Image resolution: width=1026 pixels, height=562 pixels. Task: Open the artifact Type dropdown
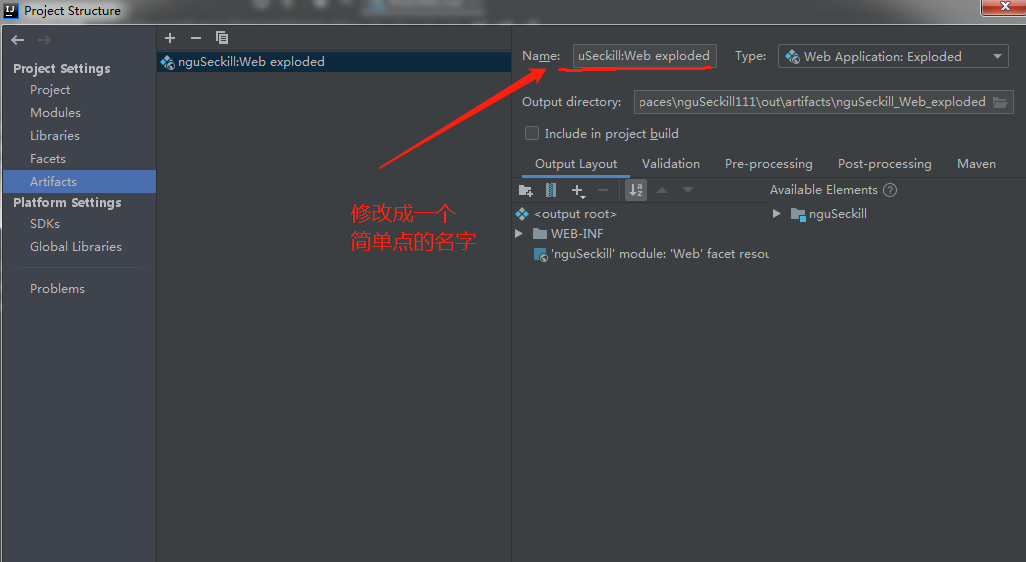[893, 56]
